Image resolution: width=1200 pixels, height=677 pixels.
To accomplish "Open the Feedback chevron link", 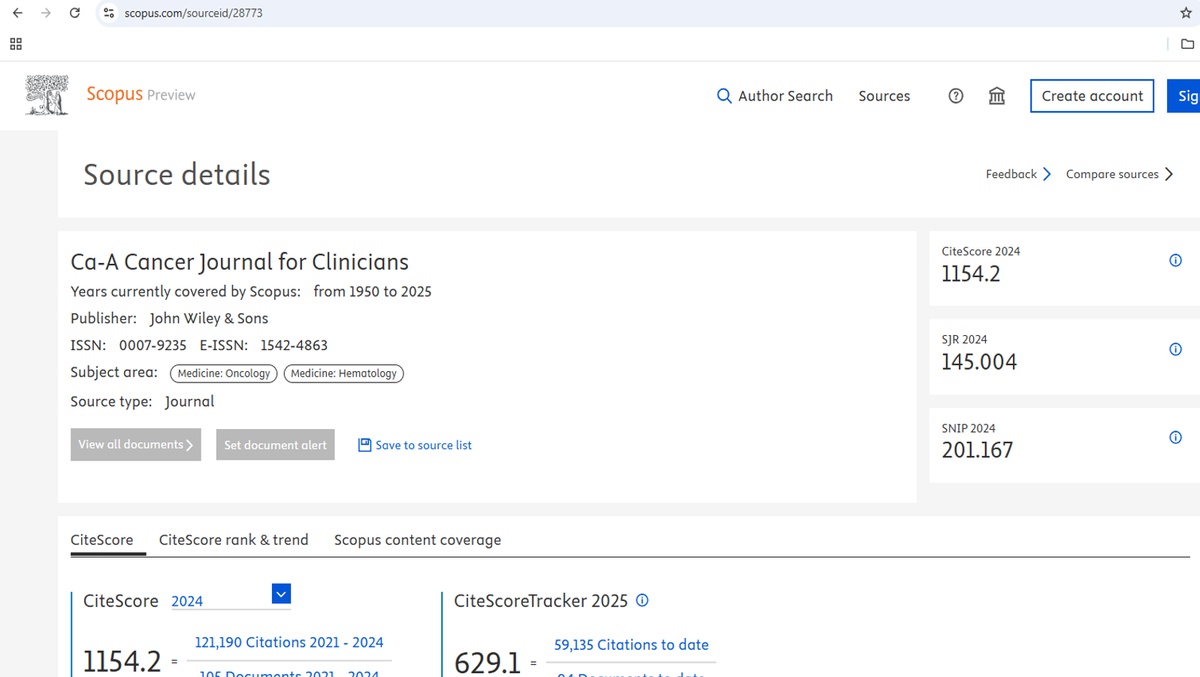I will 1018,174.
